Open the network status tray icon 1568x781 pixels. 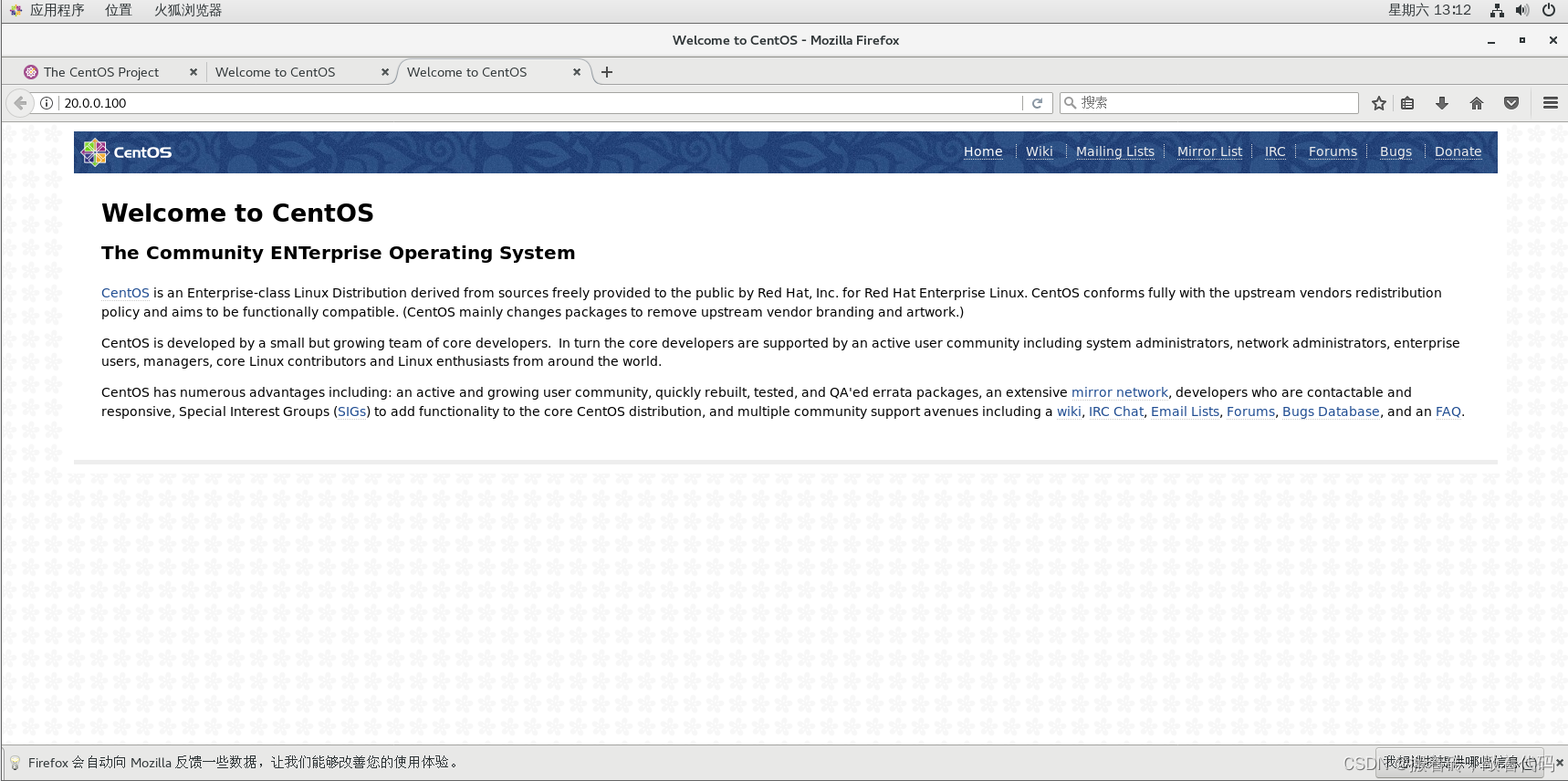coord(1497,10)
